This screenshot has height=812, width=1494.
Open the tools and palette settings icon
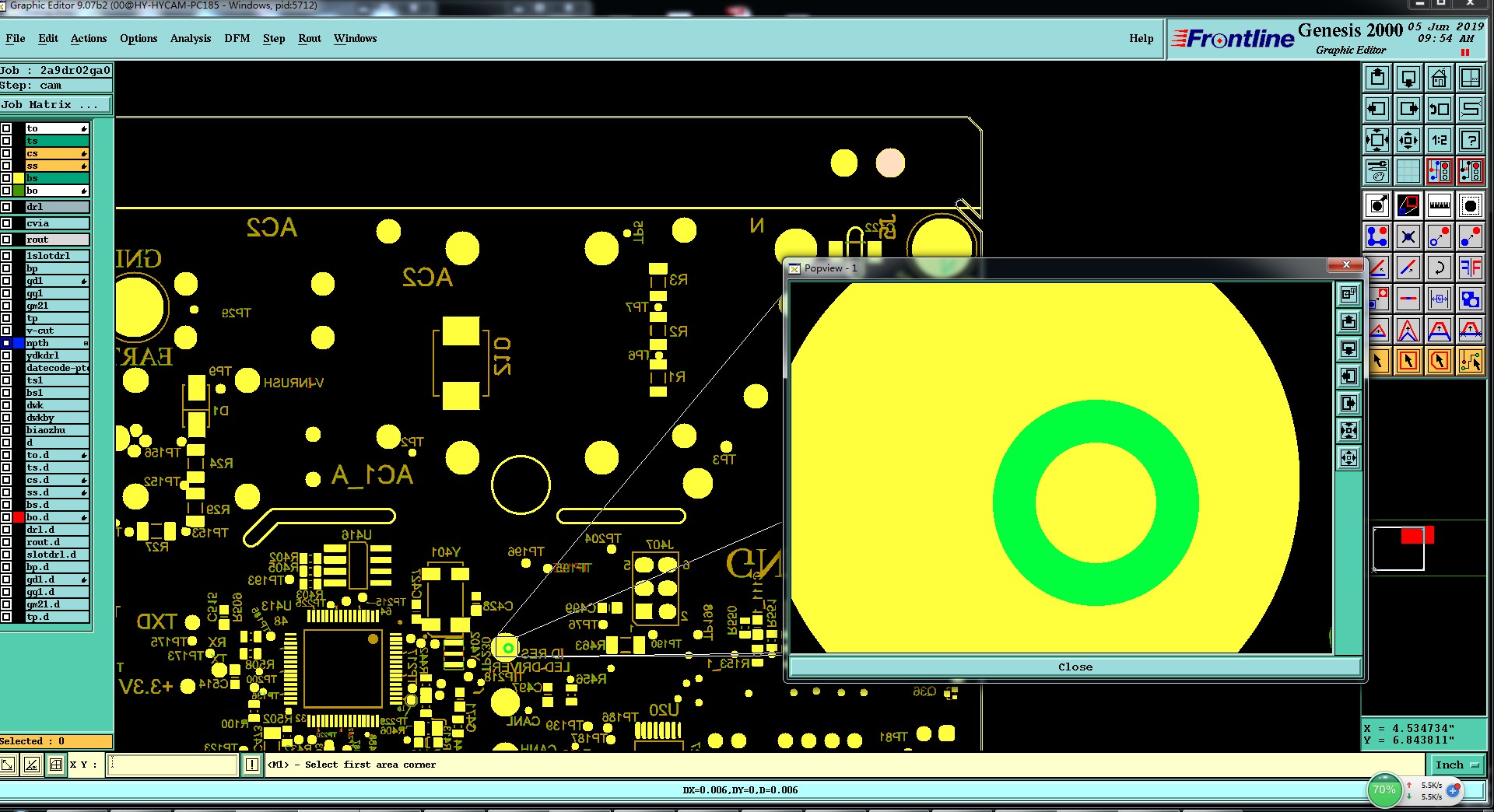1377,171
